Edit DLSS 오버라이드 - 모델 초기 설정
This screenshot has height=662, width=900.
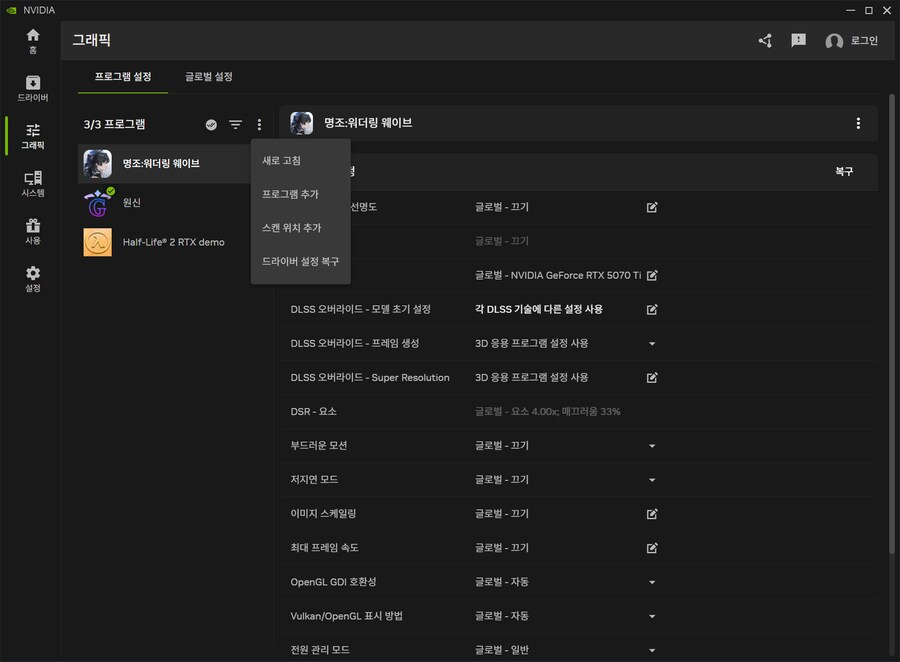[652, 309]
